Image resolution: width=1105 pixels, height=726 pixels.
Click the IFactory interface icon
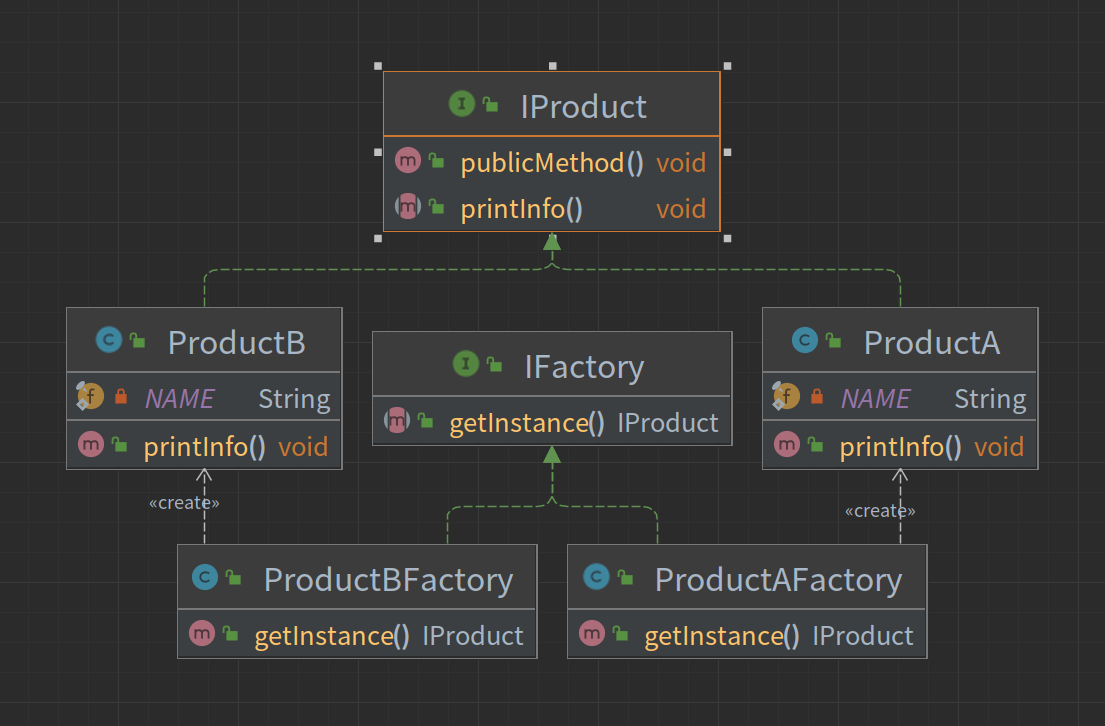coord(465,365)
